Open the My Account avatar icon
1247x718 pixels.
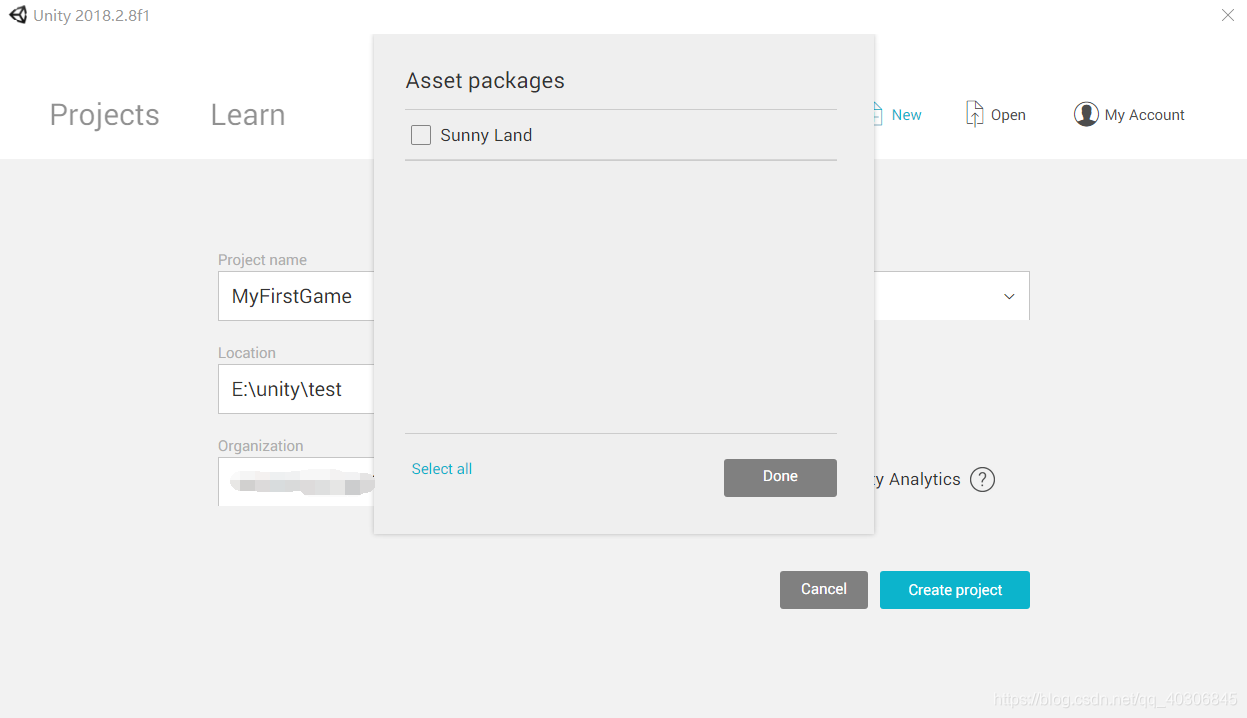coord(1086,114)
